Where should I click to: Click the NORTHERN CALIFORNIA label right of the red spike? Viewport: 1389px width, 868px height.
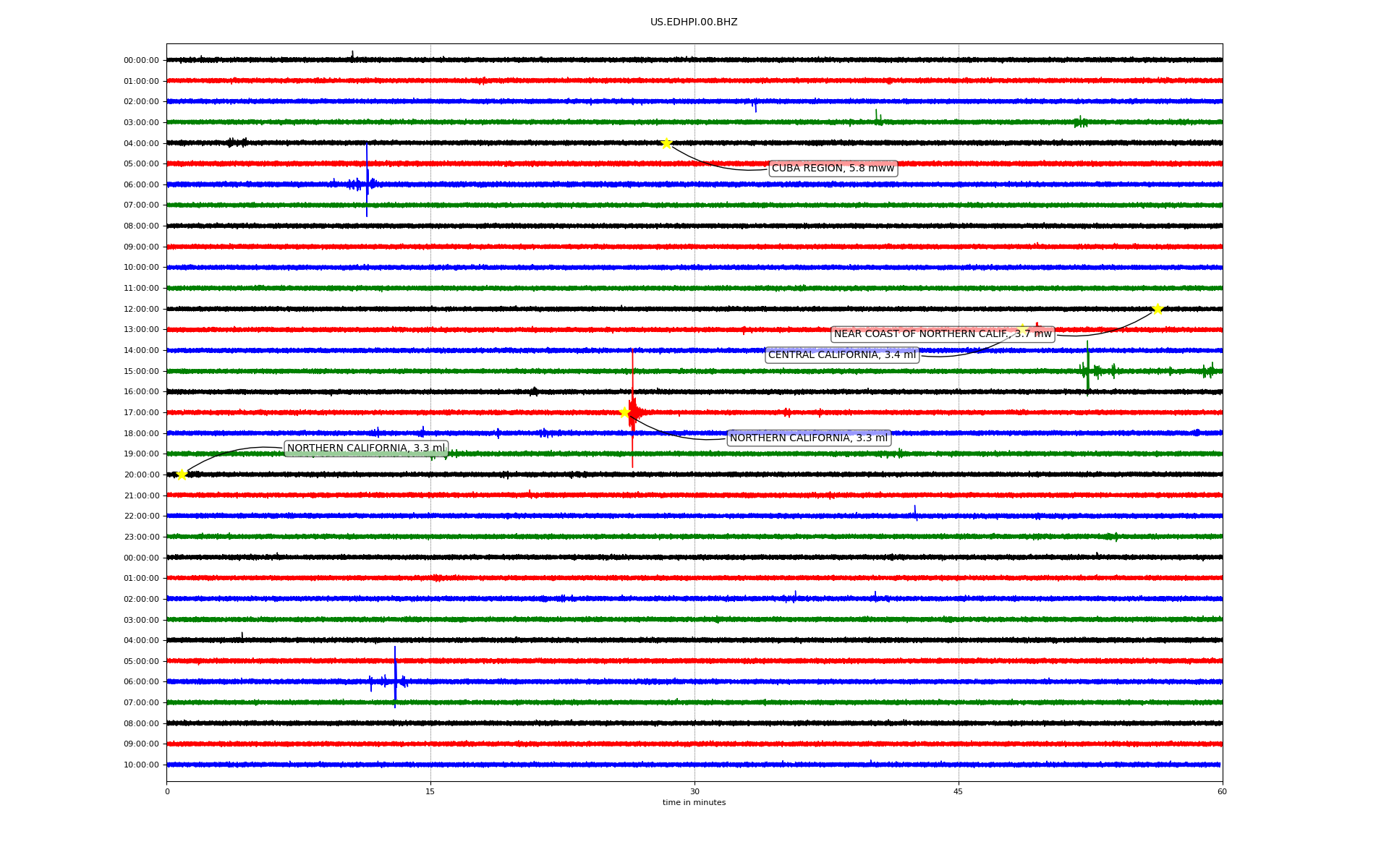point(808,438)
